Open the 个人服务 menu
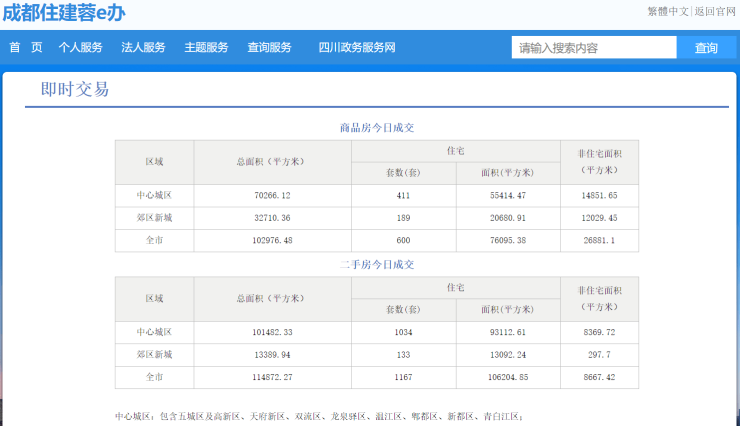Image resolution: width=740 pixels, height=426 pixels. pyautogui.click(x=80, y=47)
